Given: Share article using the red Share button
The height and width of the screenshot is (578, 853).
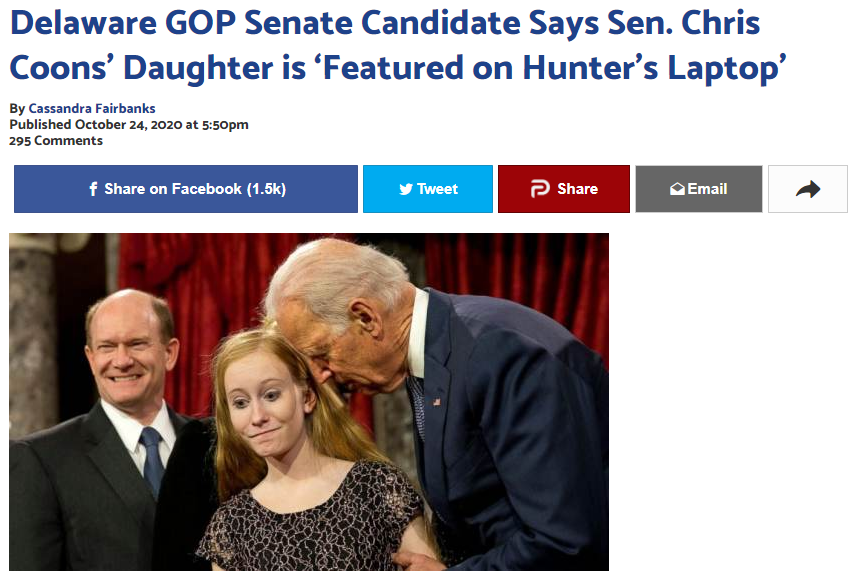Looking at the screenshot, I should pyautogui.click(x=564, y=189).
